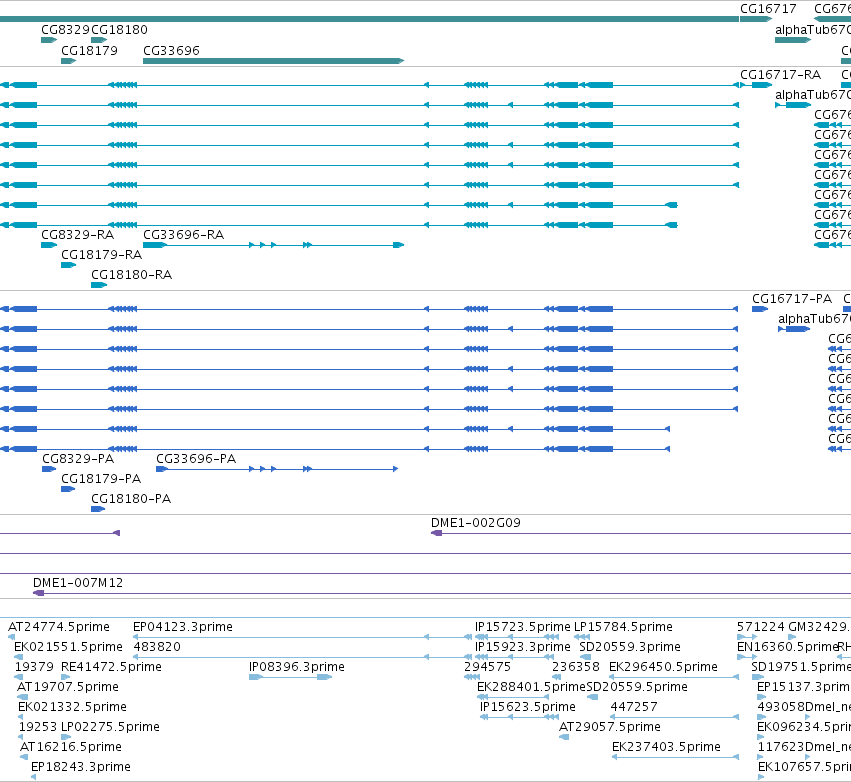Select the CG16717-RA transcript label
This screenshot has width=851, height=782.
[780, 75]
